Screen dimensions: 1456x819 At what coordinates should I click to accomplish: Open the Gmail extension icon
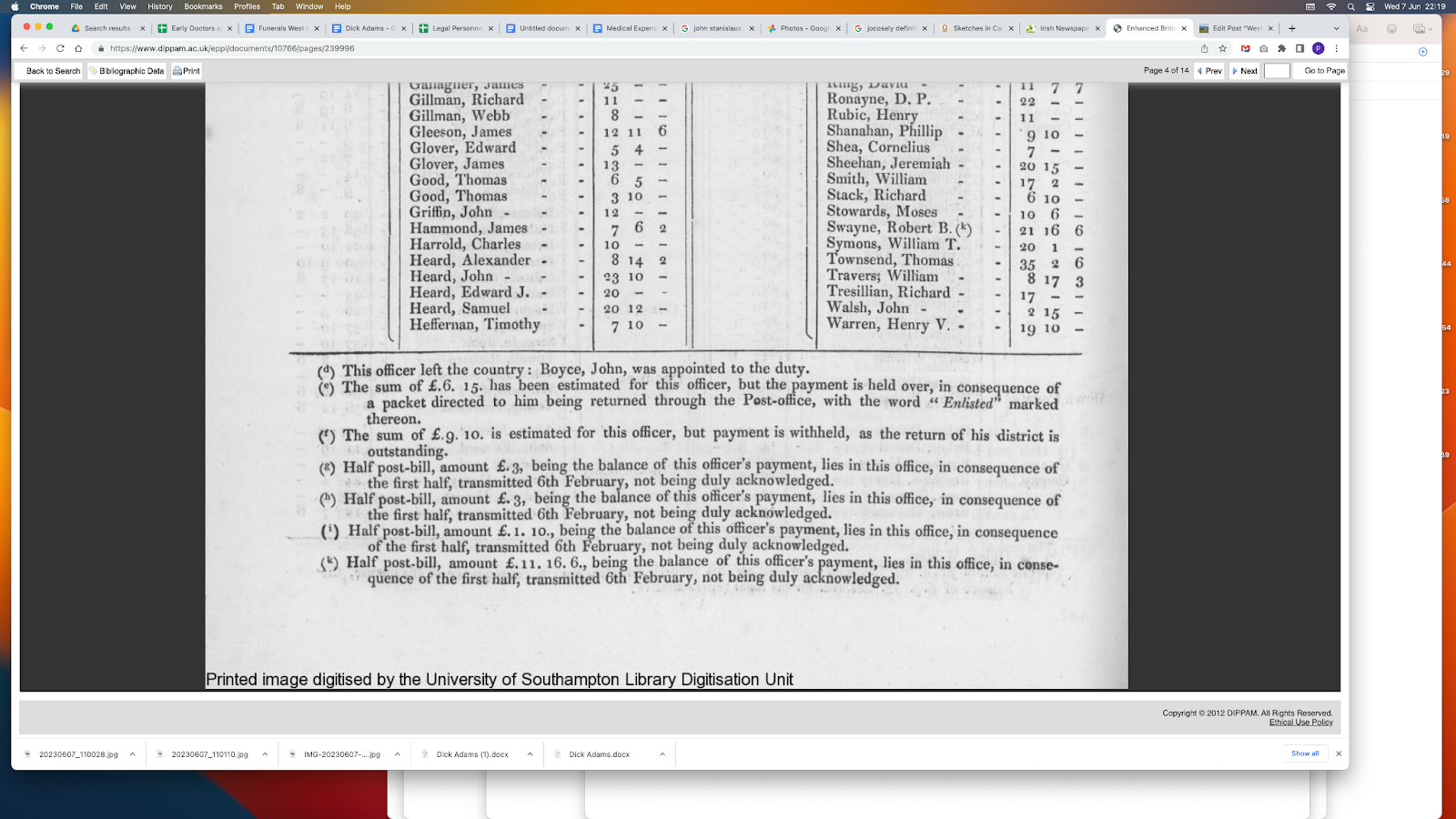tap(1245, 48)
